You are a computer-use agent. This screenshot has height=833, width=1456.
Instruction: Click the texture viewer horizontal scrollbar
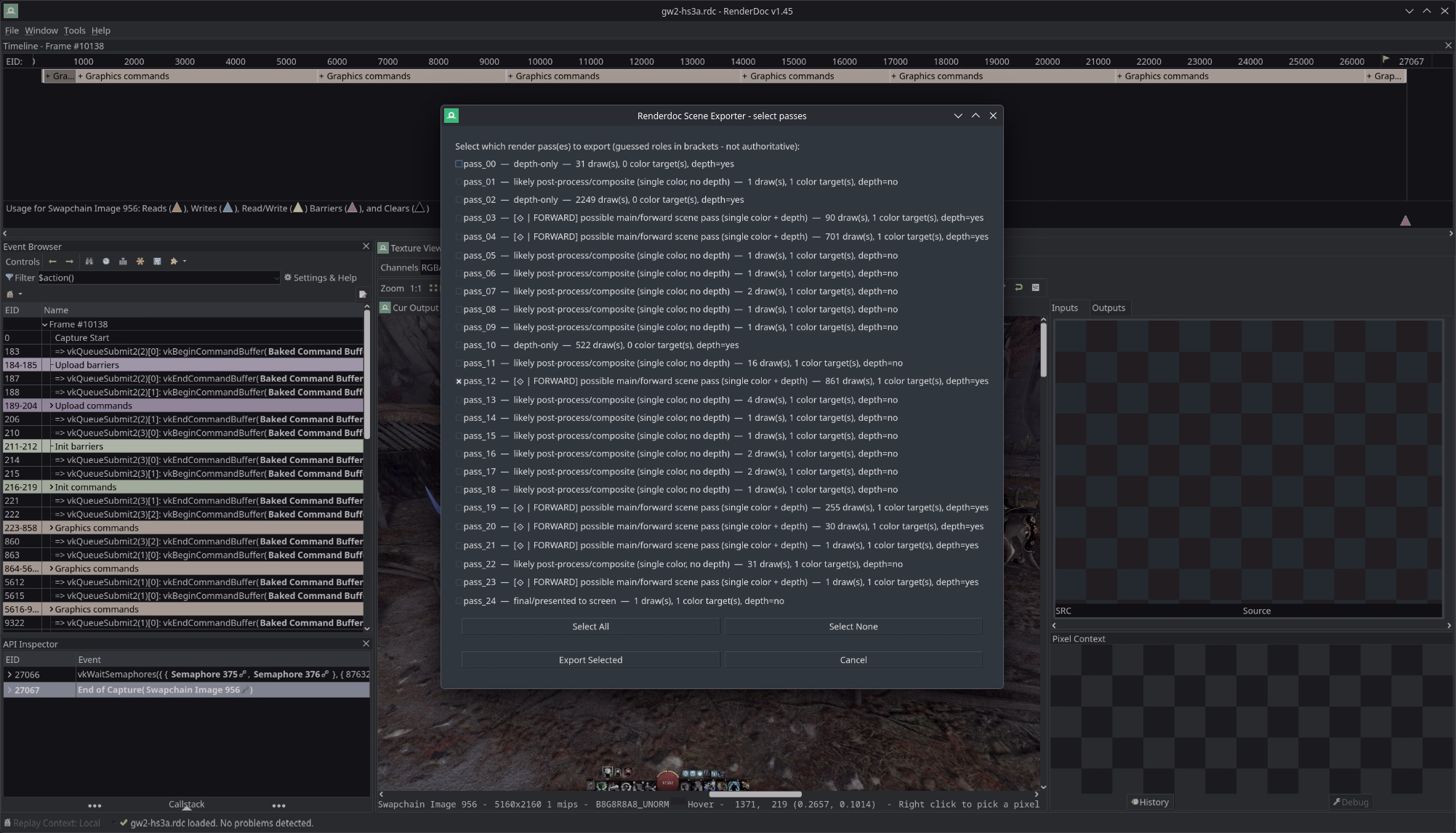(755, 794)
